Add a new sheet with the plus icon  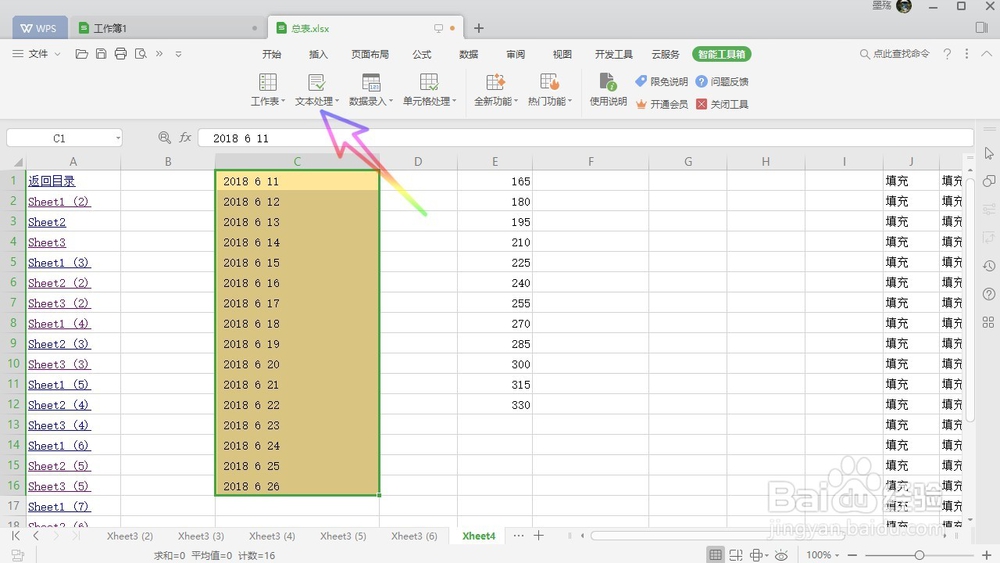click(538, 536)
